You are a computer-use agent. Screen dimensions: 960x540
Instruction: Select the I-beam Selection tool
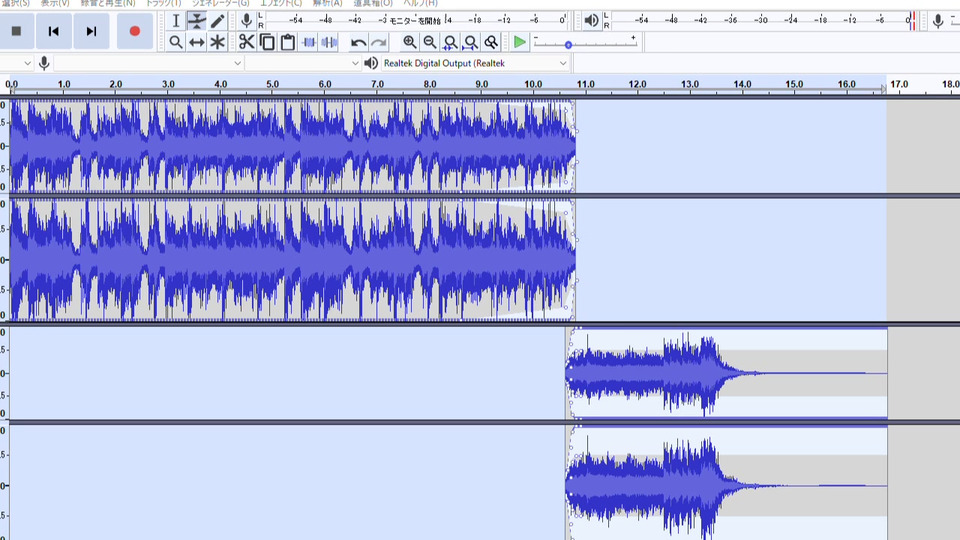coord(176,21)
